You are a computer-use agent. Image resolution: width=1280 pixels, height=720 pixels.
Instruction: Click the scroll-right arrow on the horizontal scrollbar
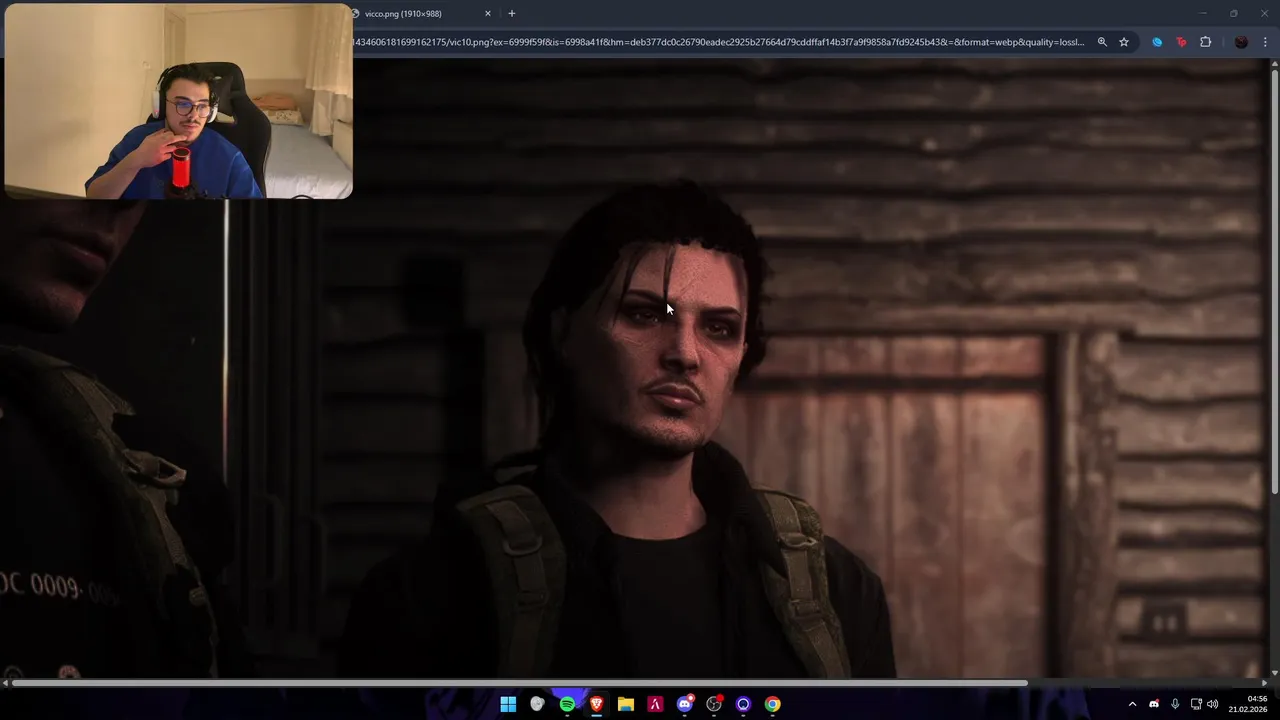1264,683
